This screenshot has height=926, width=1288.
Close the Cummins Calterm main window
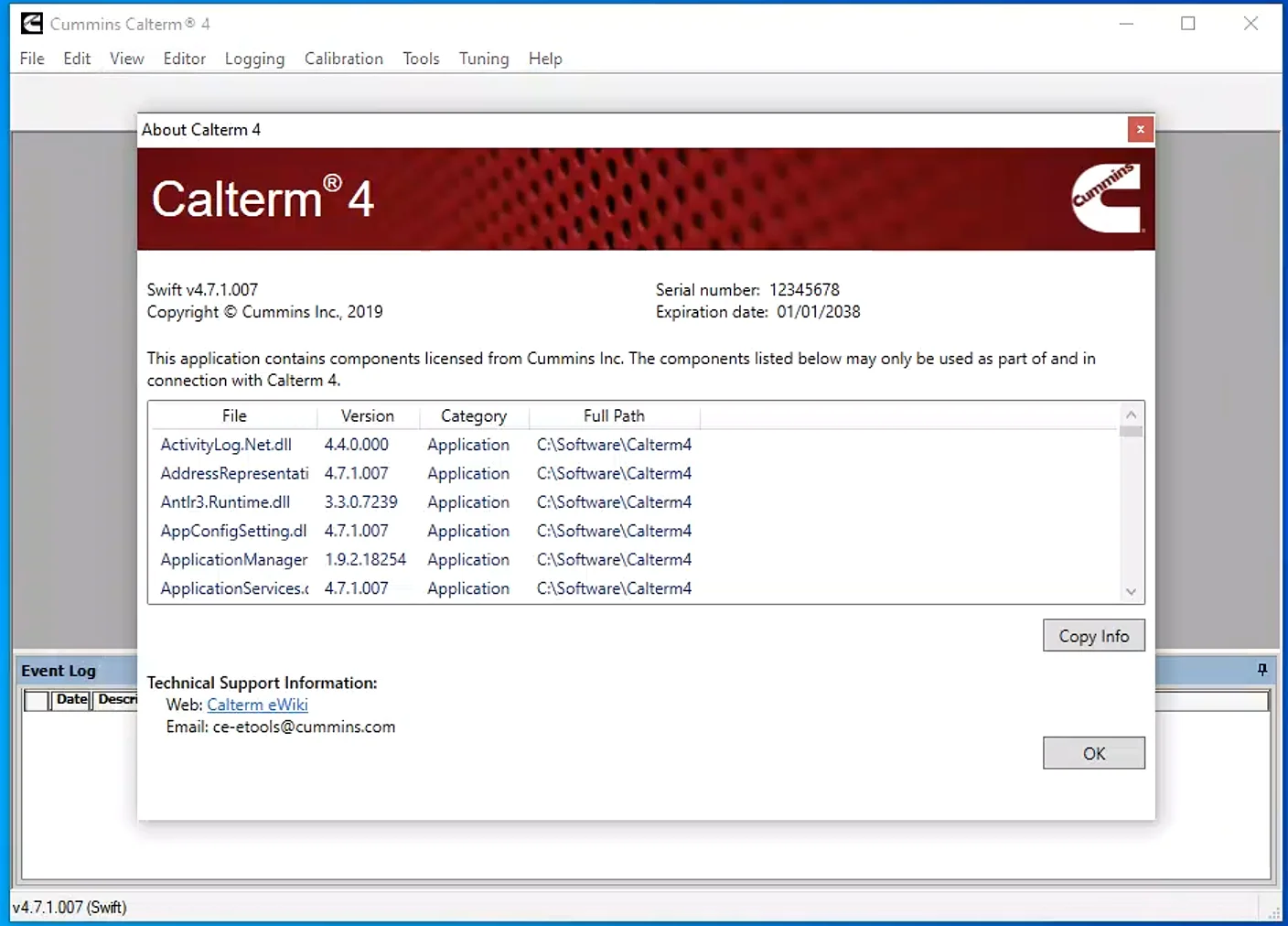click(1250, 24)
